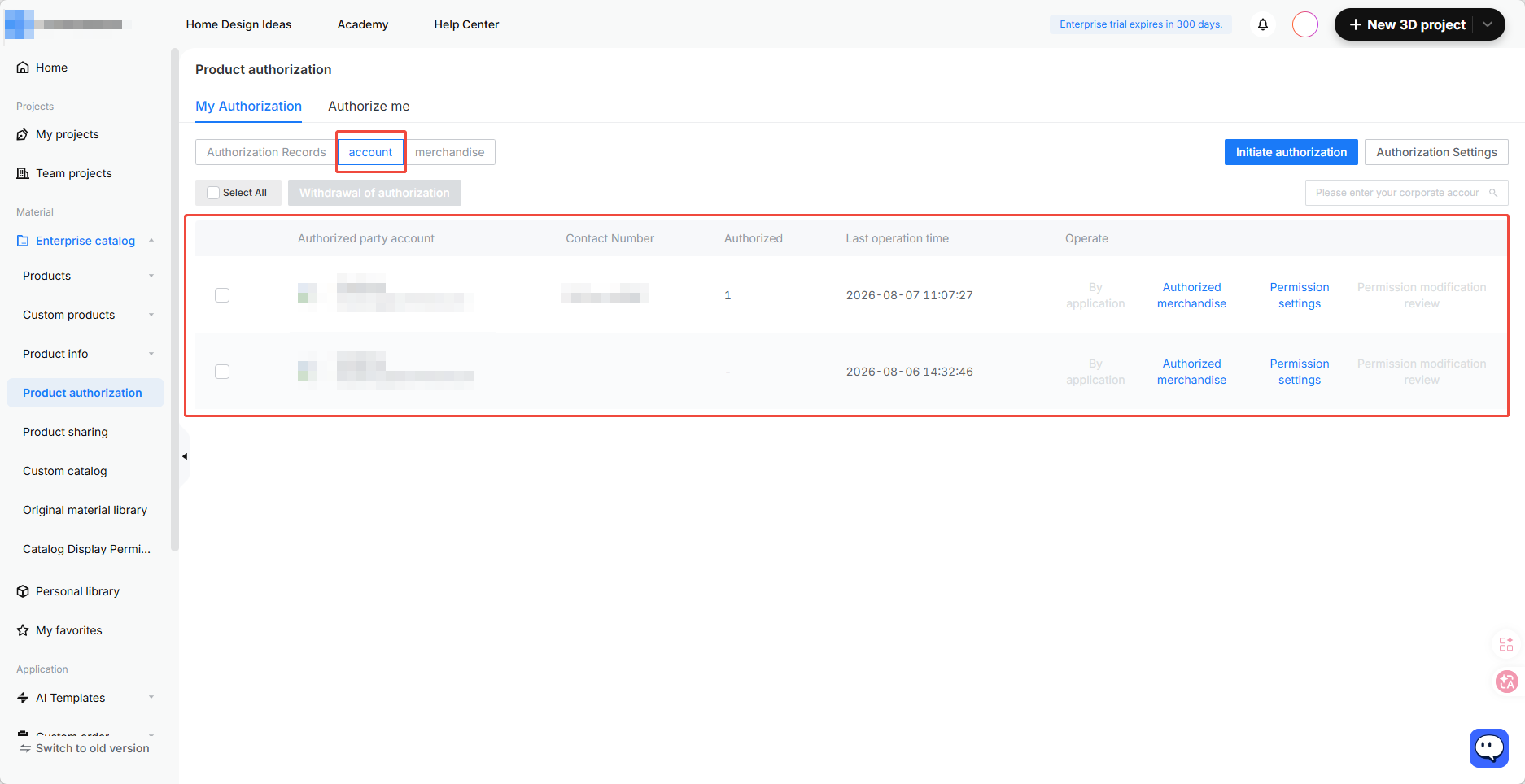Open the New 3D project dropdown arrow
This screenshot has height=784, width=1525.
tap(1488, 24)
